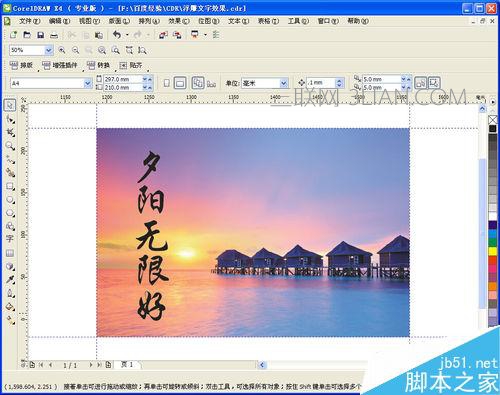Click the Export icon
The width and height of the screenshot is (500, 395).
tap(177, 35)
